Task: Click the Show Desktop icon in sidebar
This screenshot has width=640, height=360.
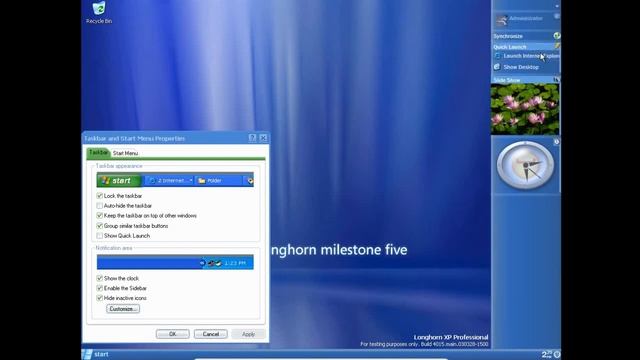Action: tap(497, 67)
